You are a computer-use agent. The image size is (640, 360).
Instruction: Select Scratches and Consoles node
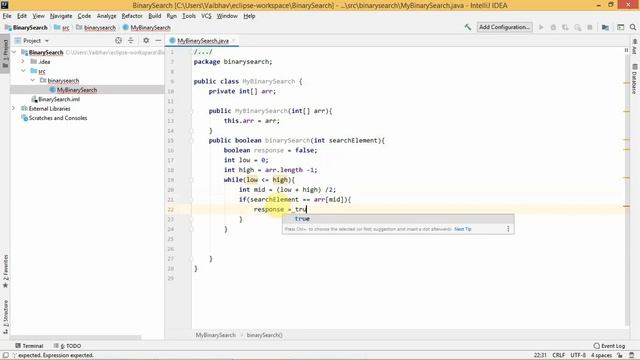coord(58,118)
